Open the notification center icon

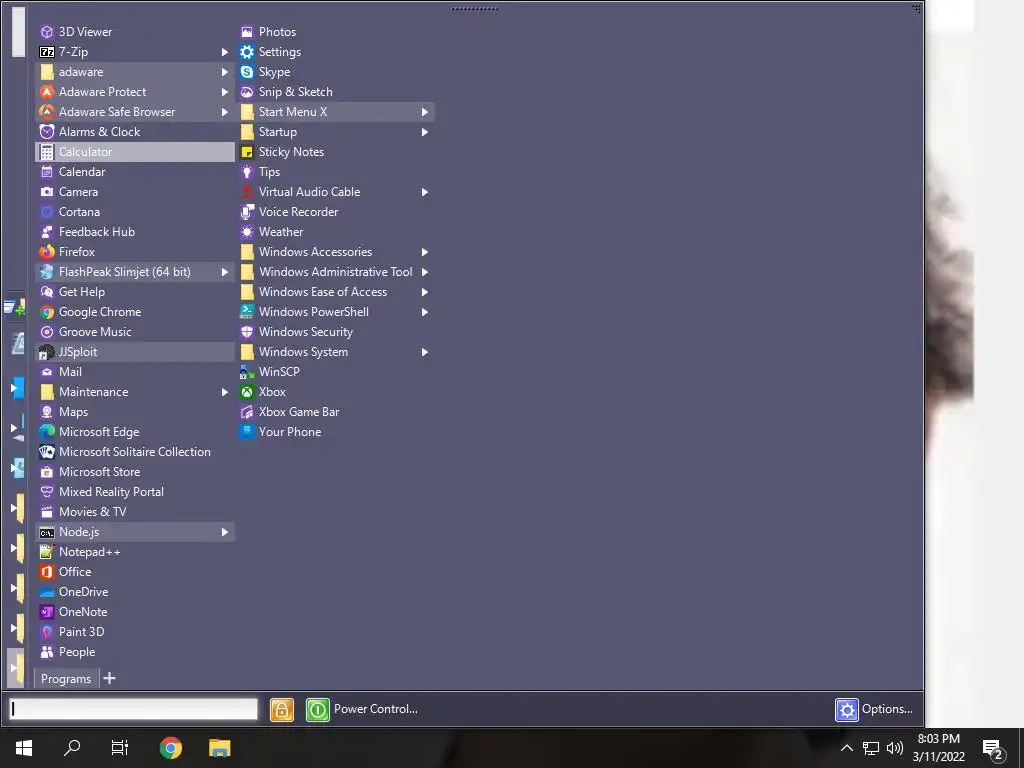tap(993, 749)
